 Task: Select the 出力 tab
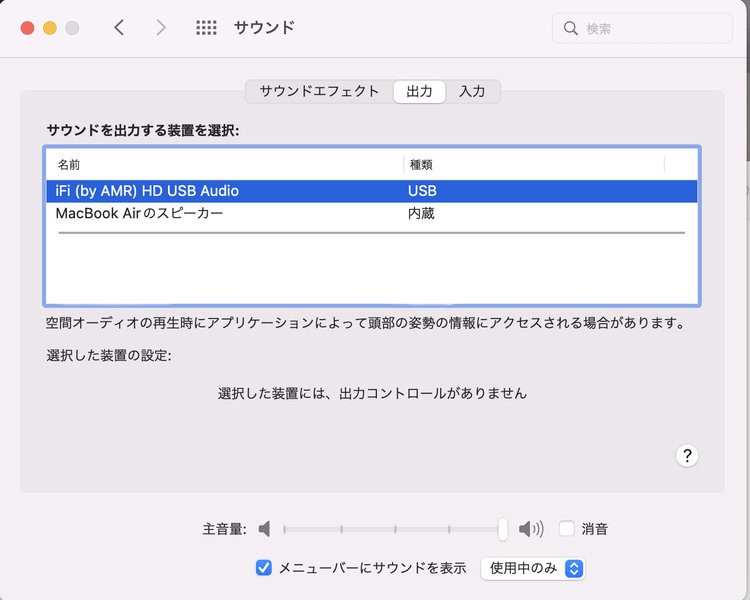coord(419,91)
